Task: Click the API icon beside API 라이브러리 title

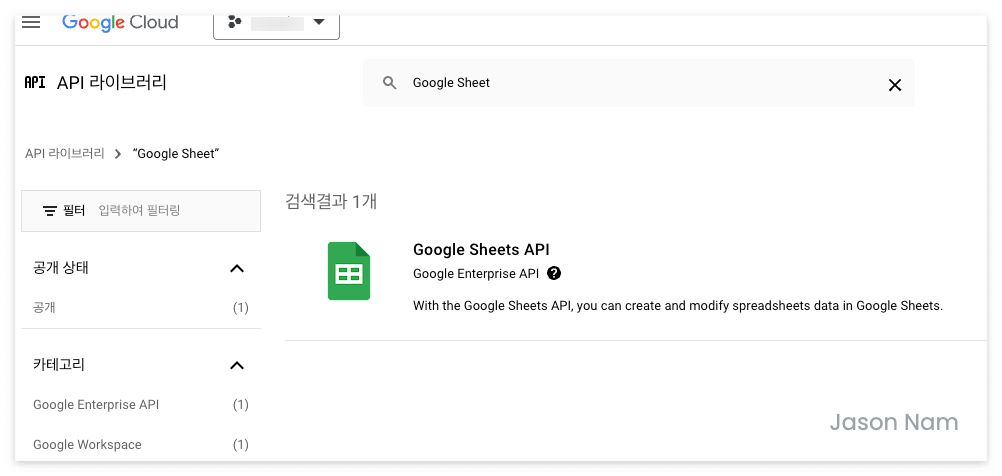Action: pyautogui.click(x=35, y=83)
